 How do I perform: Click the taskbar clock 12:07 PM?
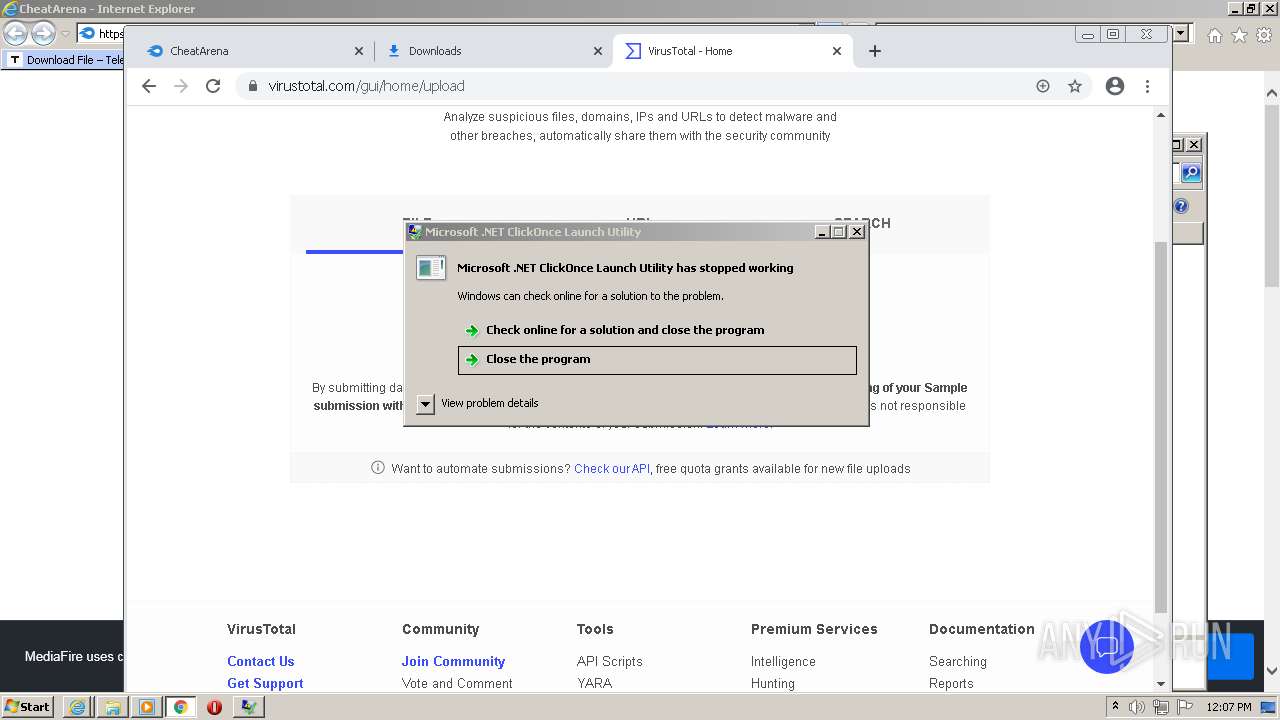(1229, 707)
